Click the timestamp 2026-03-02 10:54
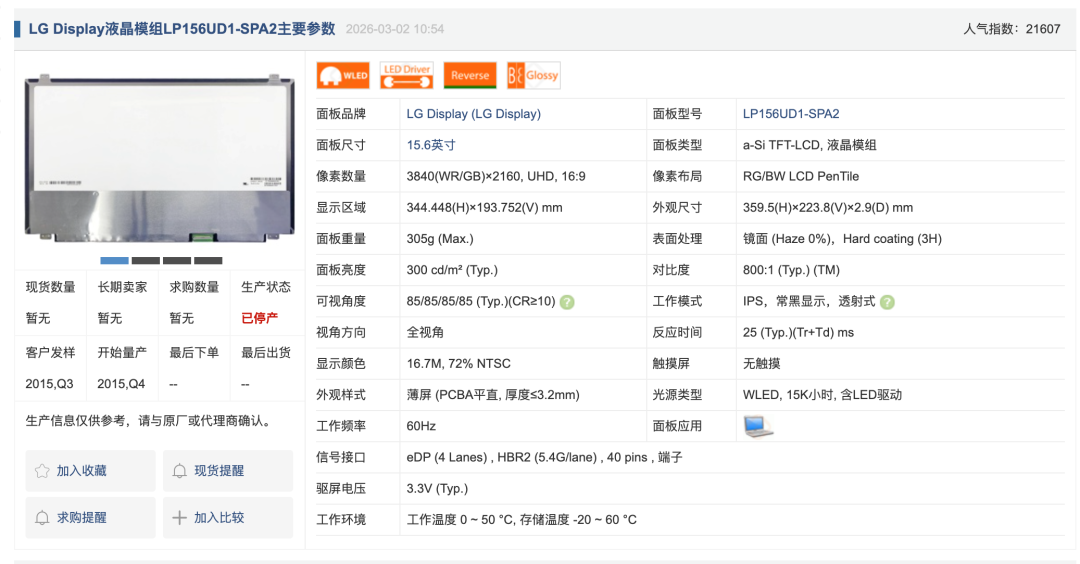The image size is (1080, 564). (395, 29)
